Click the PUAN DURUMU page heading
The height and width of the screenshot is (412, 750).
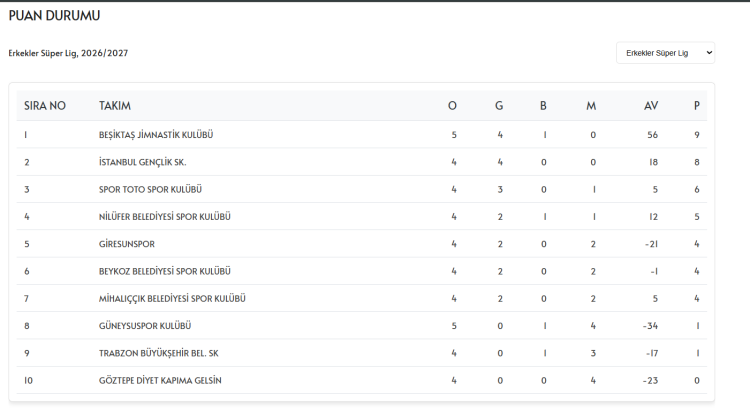click(55, 15)
